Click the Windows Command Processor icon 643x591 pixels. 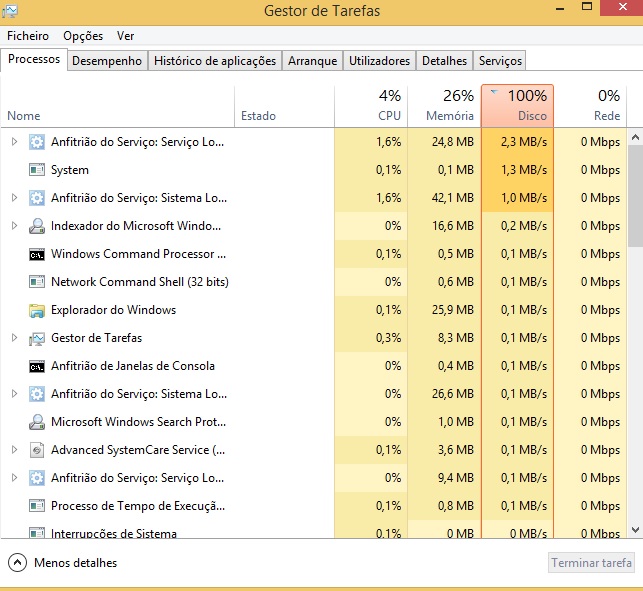[37, 254]
